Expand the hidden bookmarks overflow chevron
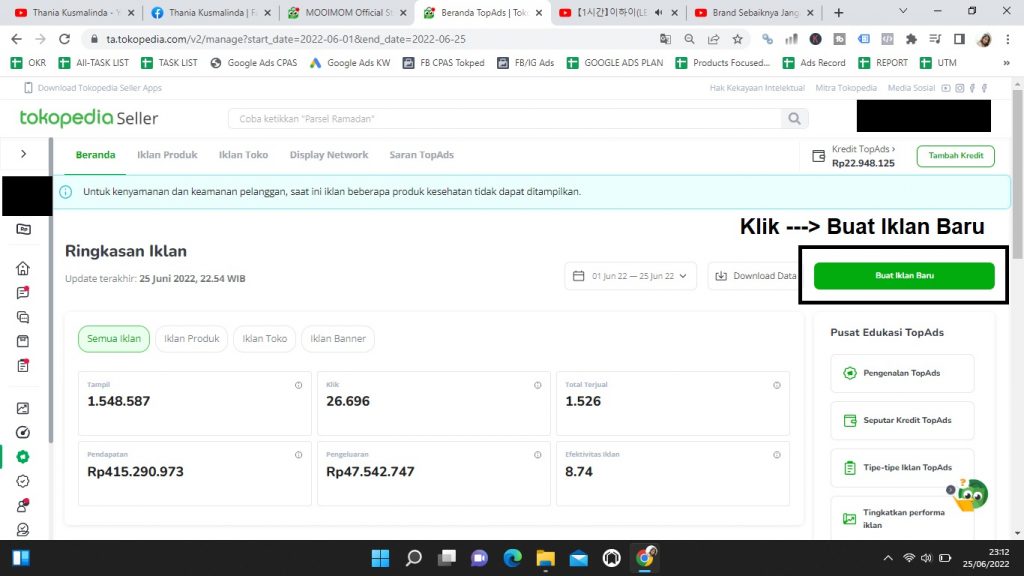The width and height of the screenshot is (1024, 576). 1005,62
